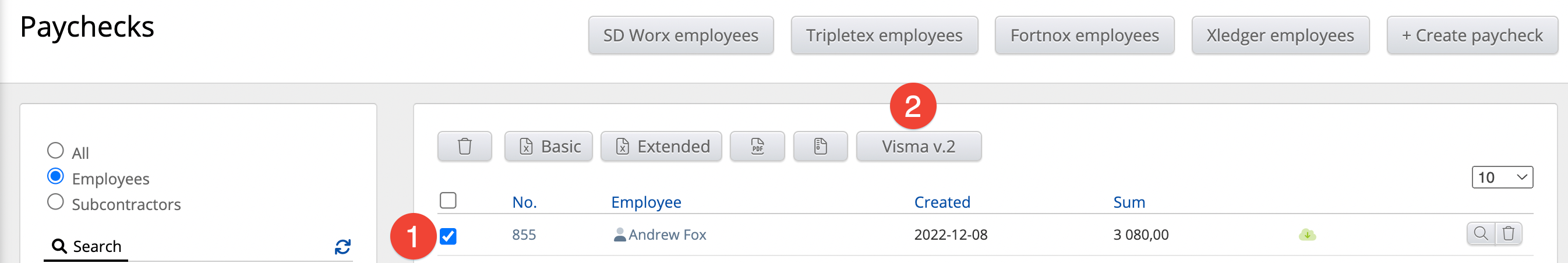Click the document export icon beside PDF
This screenshot has height=263, width=1568.
(x=820, y=147)
